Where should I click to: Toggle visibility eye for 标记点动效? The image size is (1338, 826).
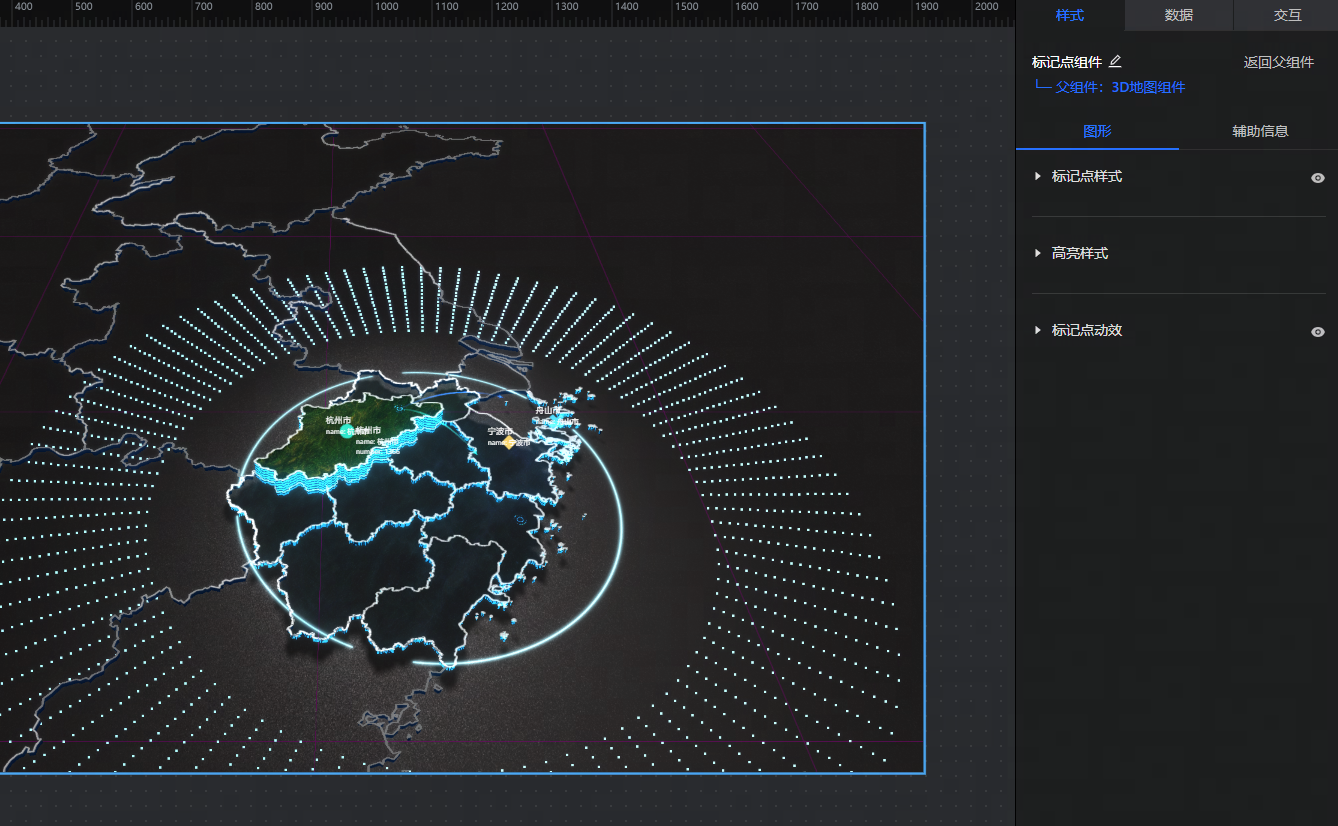[1317, 332]
